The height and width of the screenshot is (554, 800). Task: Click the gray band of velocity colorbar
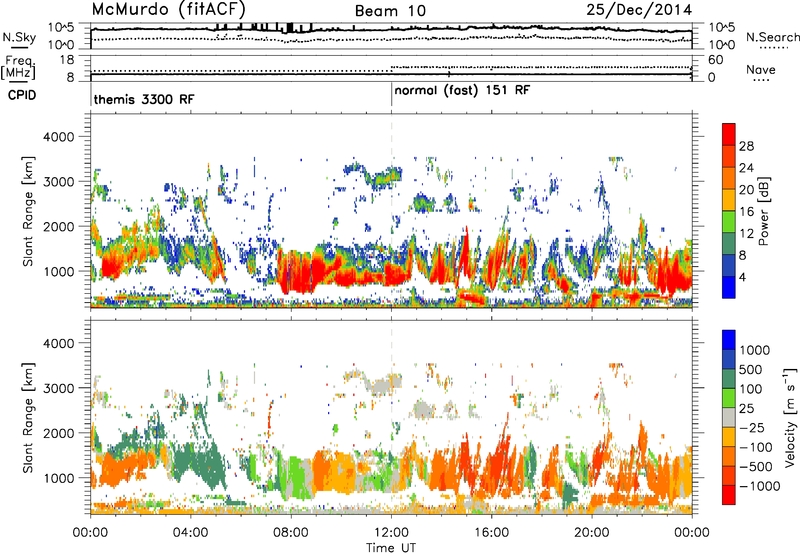(x=729, y=418)
